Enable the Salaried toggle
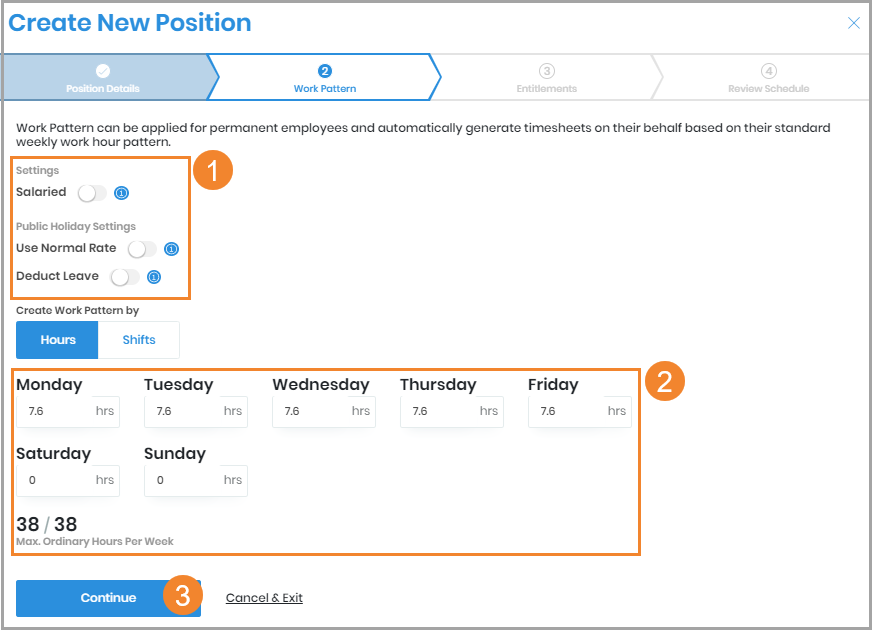The height and width of the screenshot is (630, 872). click(92, 193)
